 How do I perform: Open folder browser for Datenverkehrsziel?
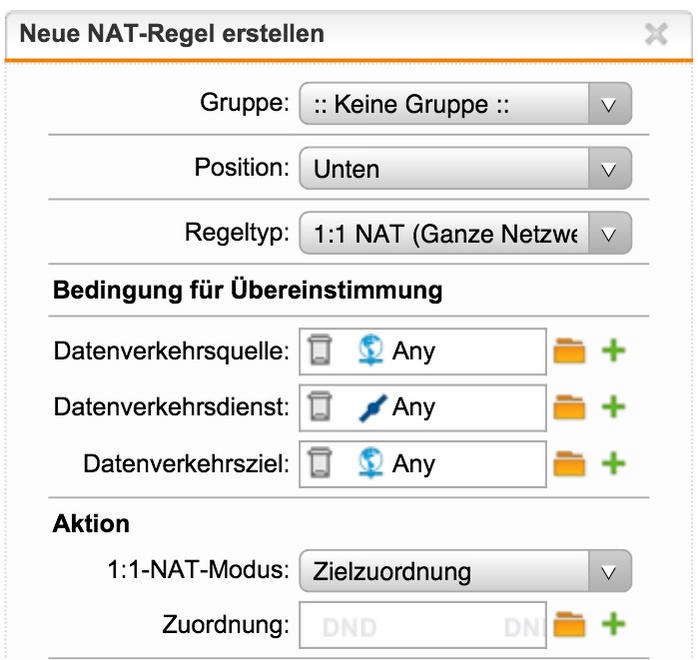coord(569,463)
